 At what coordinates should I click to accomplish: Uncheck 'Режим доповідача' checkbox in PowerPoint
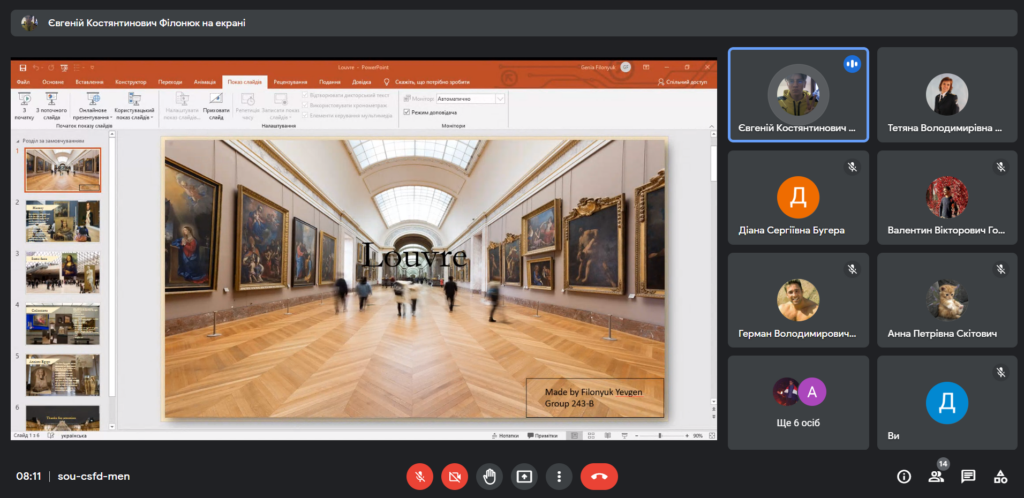point(405,112)
